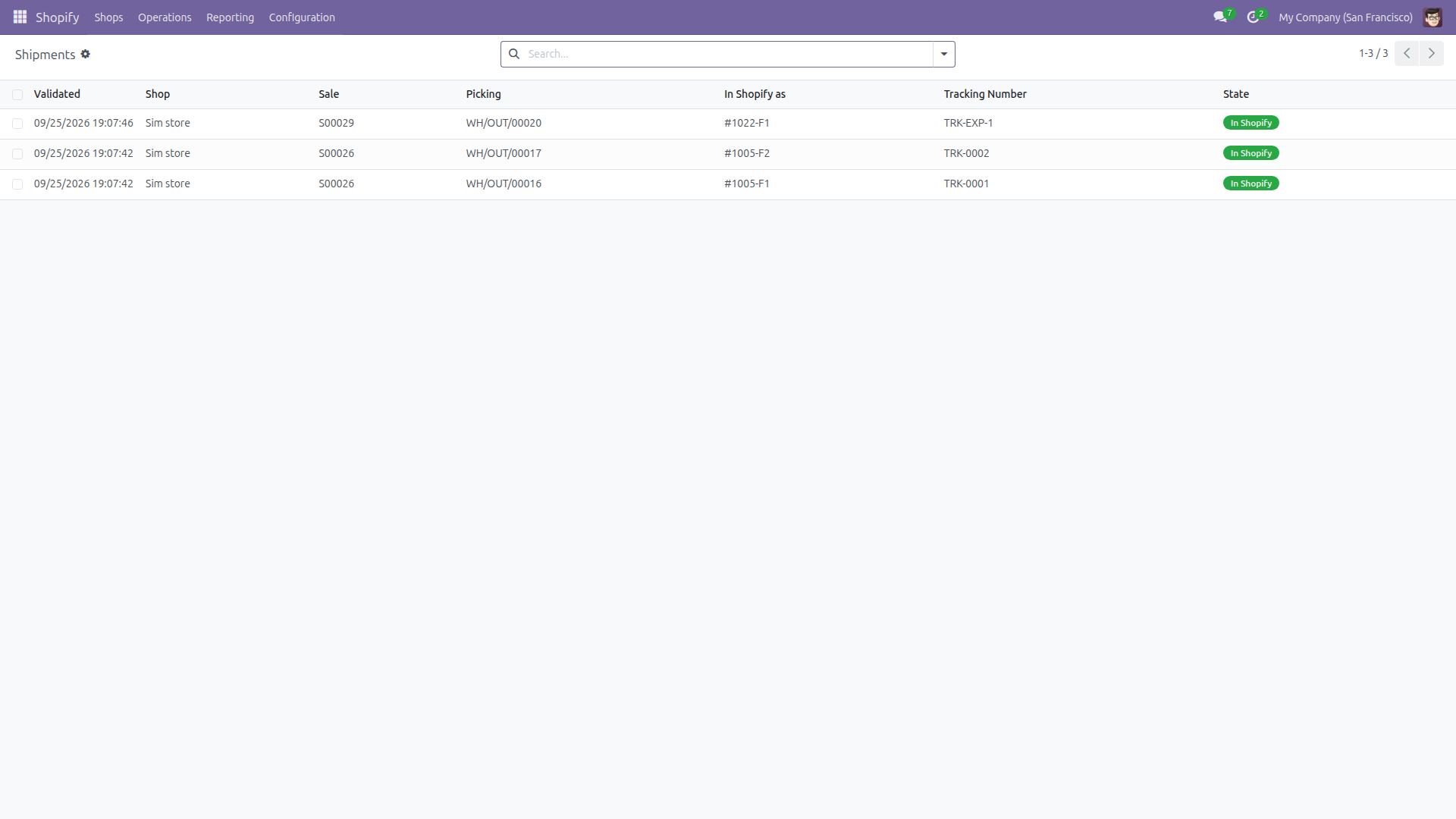Sort by the Shop column header
Image resolution: width=1456 pixels, height=819 pixels.
(158, 94)
